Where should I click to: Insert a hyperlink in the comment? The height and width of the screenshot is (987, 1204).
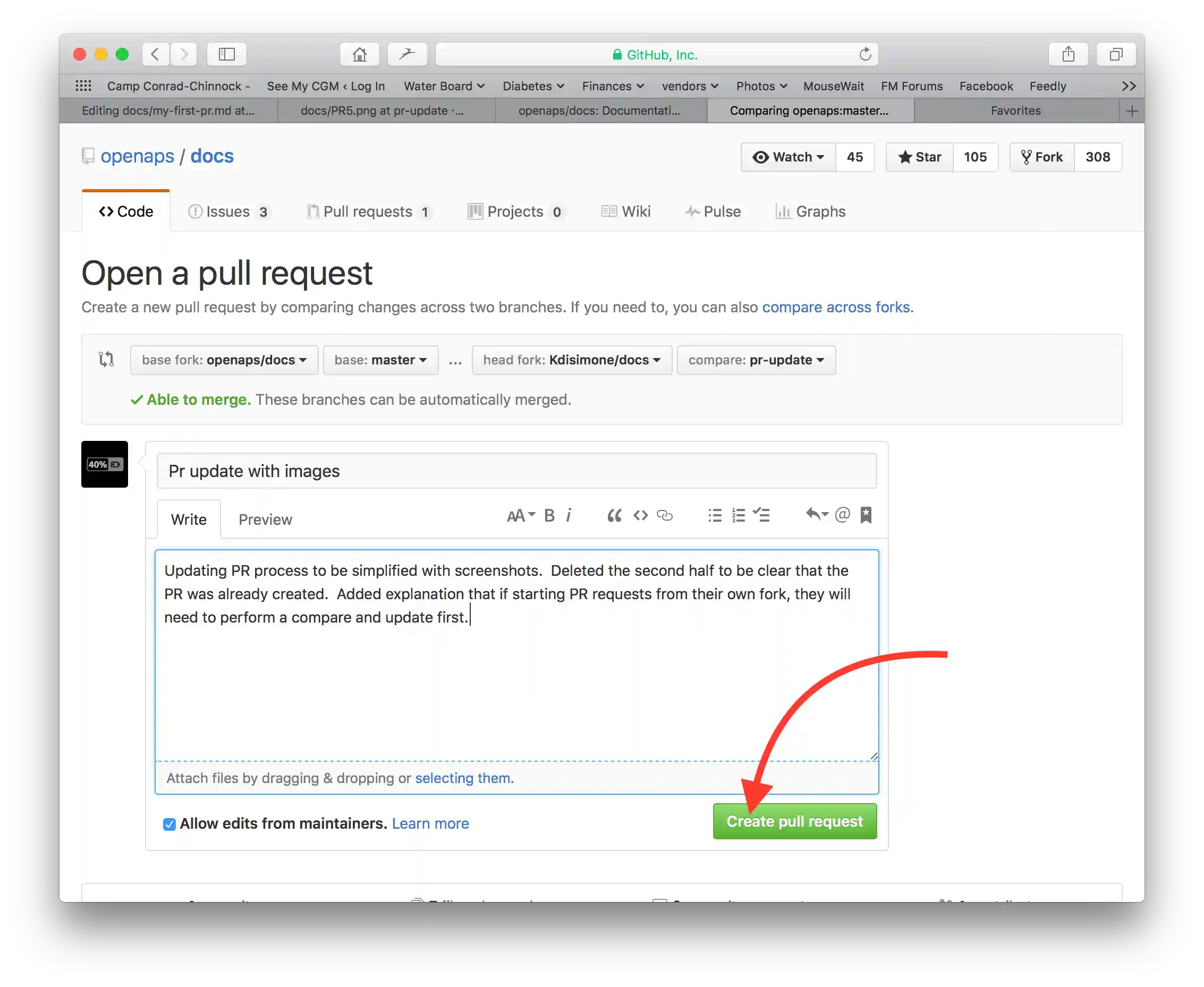tap(665, 516)
